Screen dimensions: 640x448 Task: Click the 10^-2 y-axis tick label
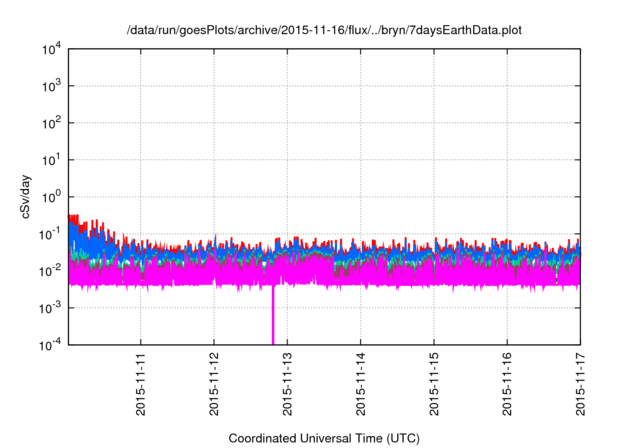coord(50,271)
